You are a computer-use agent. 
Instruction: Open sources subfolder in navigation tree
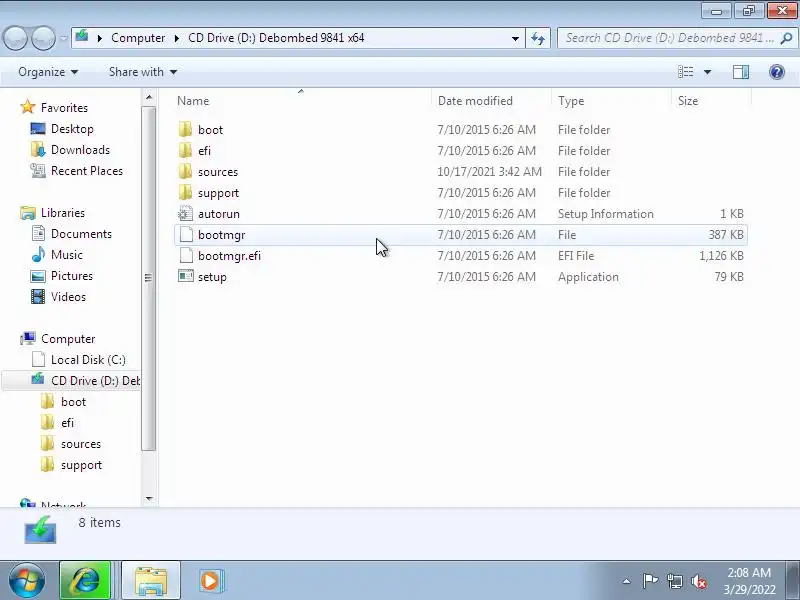click(x=81, y=444)
